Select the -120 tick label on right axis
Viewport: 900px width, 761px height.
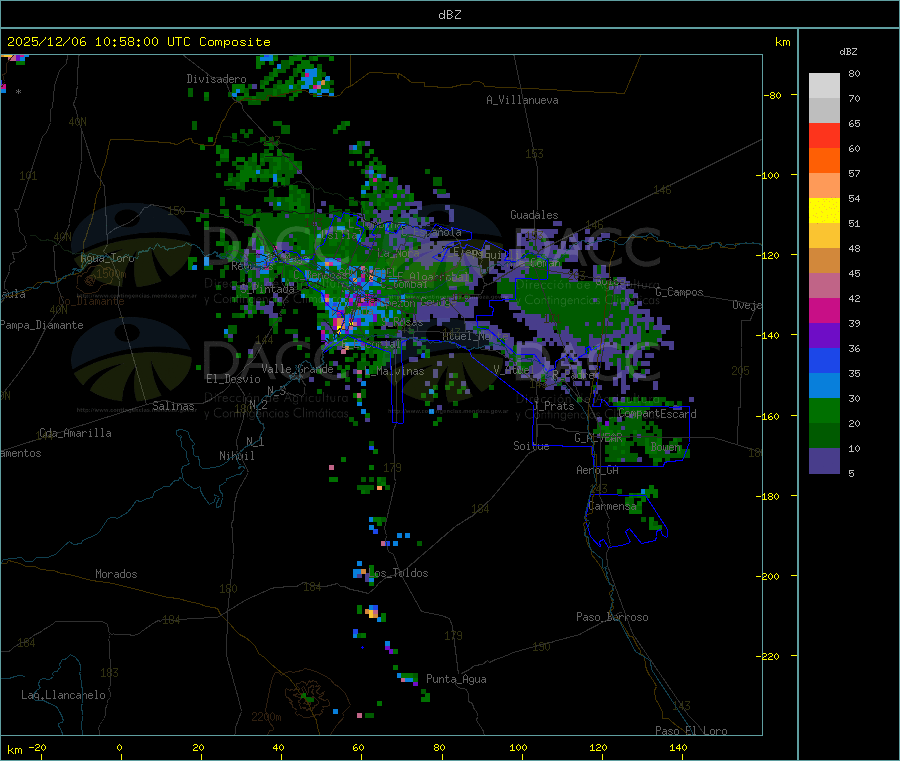pos(767,255)
